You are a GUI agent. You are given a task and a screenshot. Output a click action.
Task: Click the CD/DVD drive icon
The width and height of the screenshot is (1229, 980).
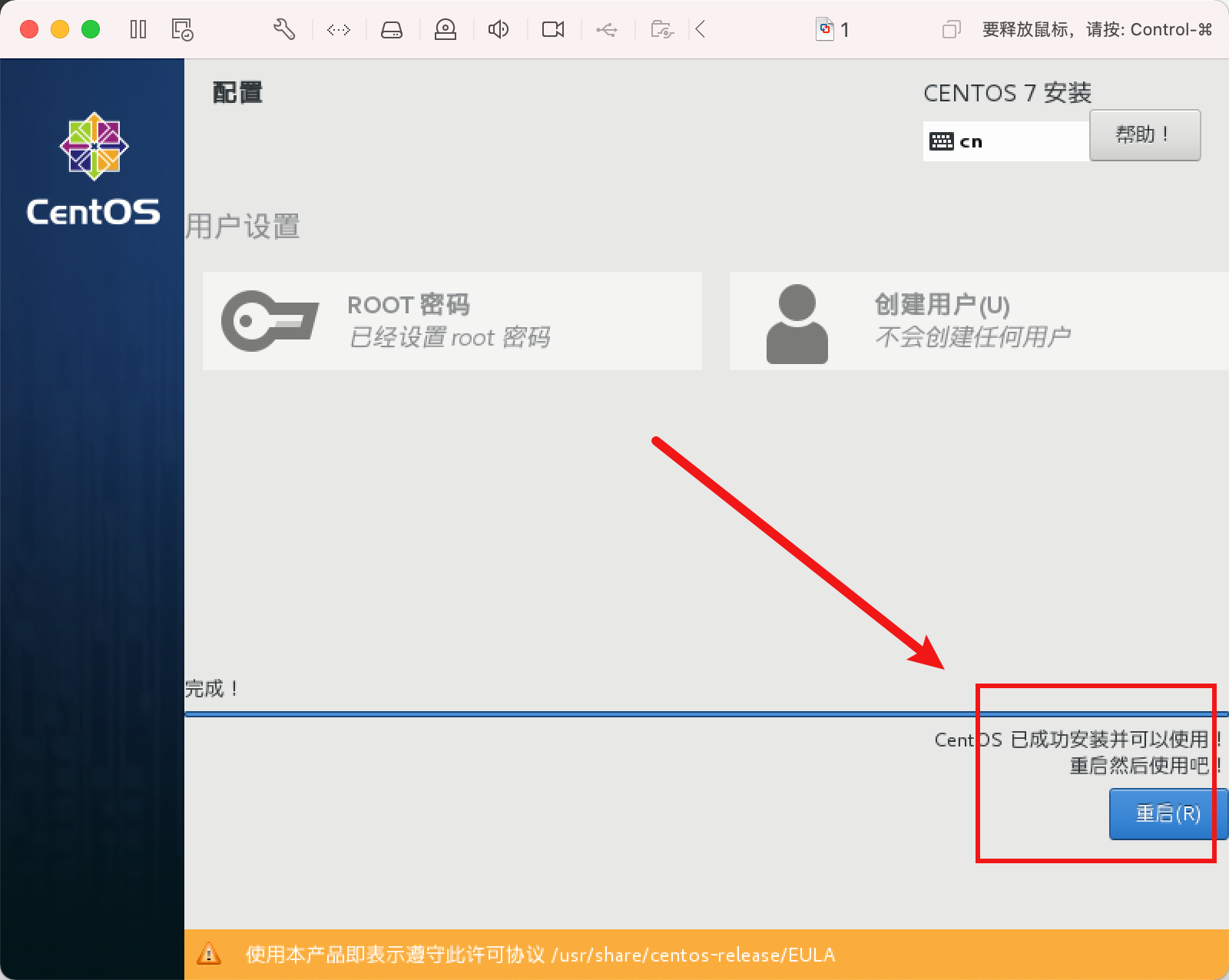(x=446, y=30)
